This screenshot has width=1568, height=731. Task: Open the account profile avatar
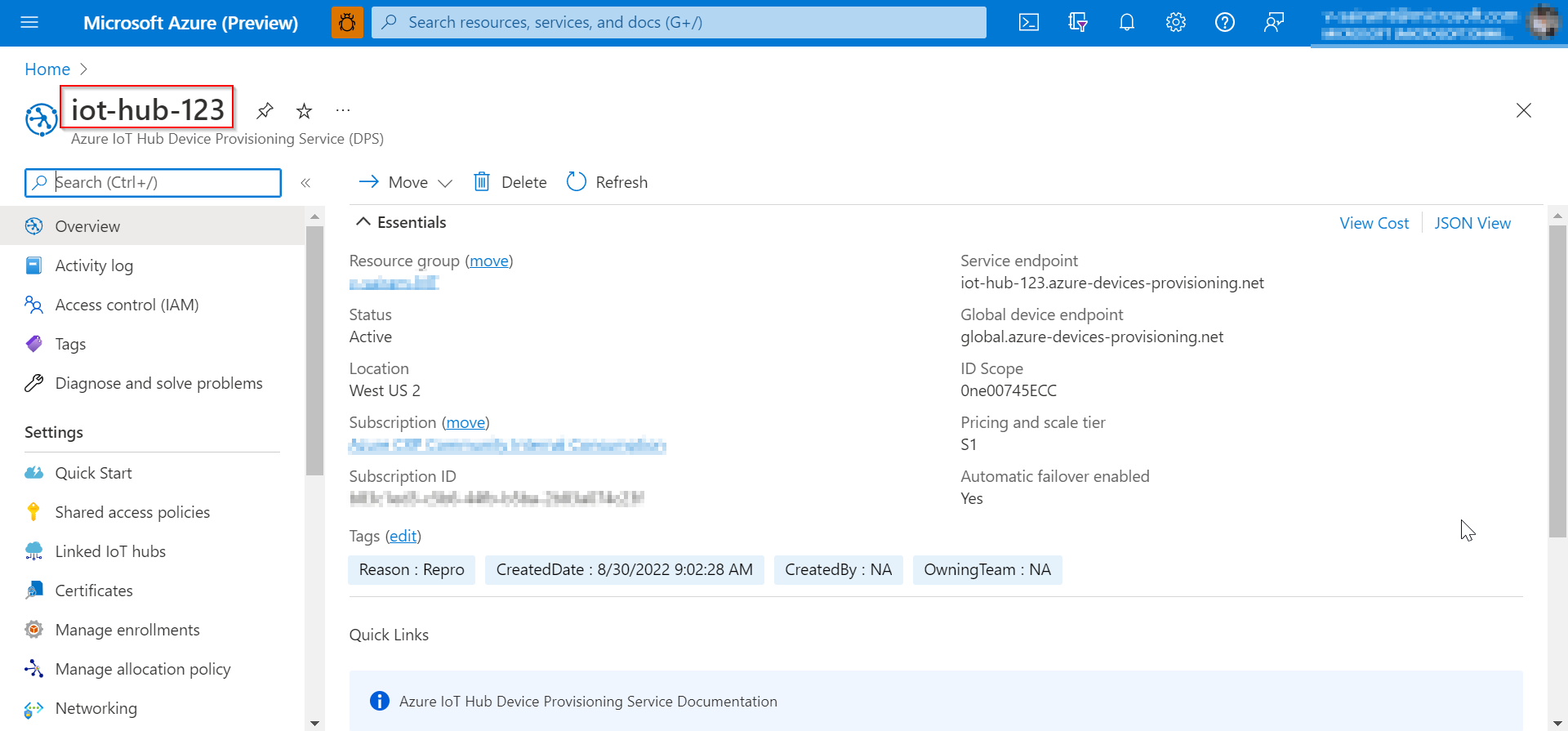1543,22
